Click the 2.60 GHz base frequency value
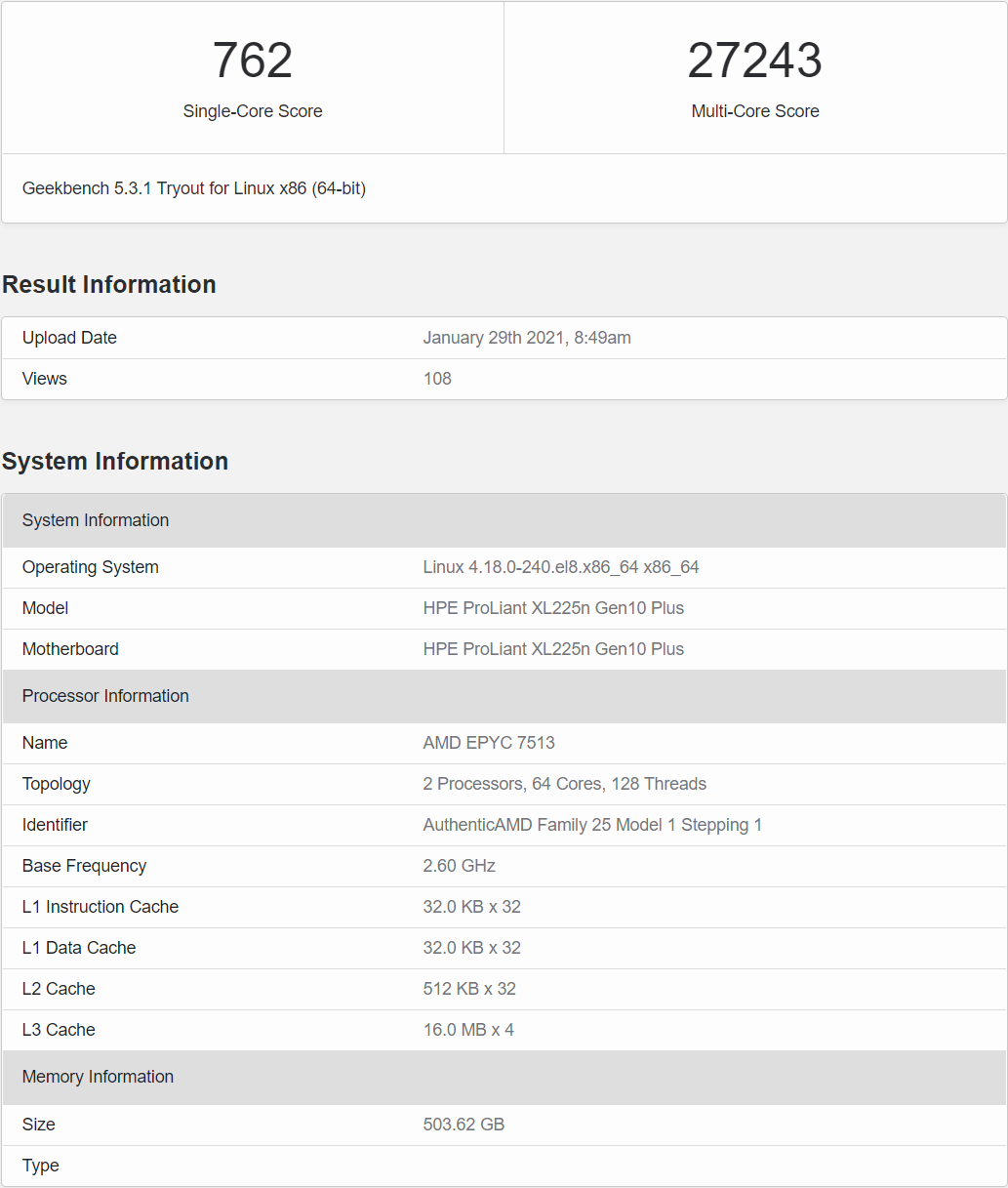Screen dimensions: 1008x1188 [x=459, y=866]
